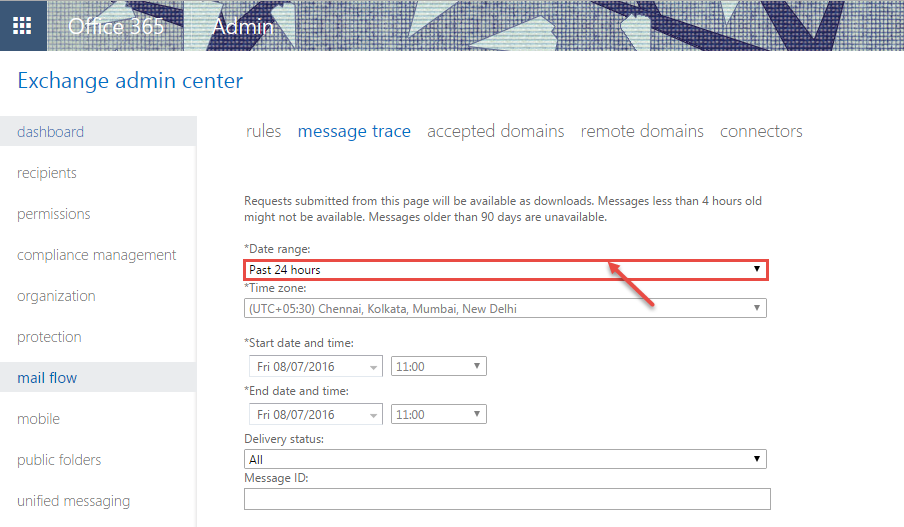
Task: Click the Office 365 header link
Action: point(116,27)
